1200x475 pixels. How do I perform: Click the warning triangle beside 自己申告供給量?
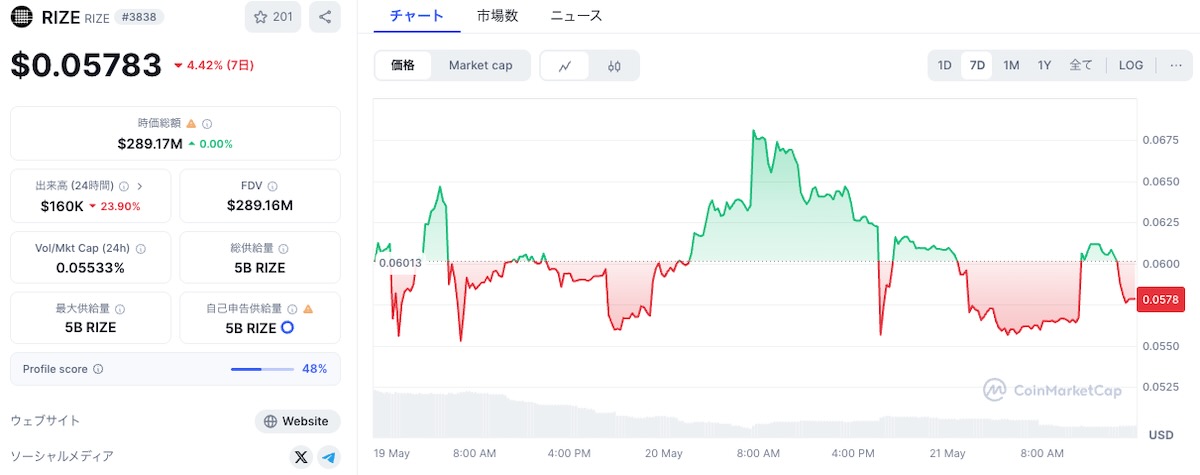point(307,309)
